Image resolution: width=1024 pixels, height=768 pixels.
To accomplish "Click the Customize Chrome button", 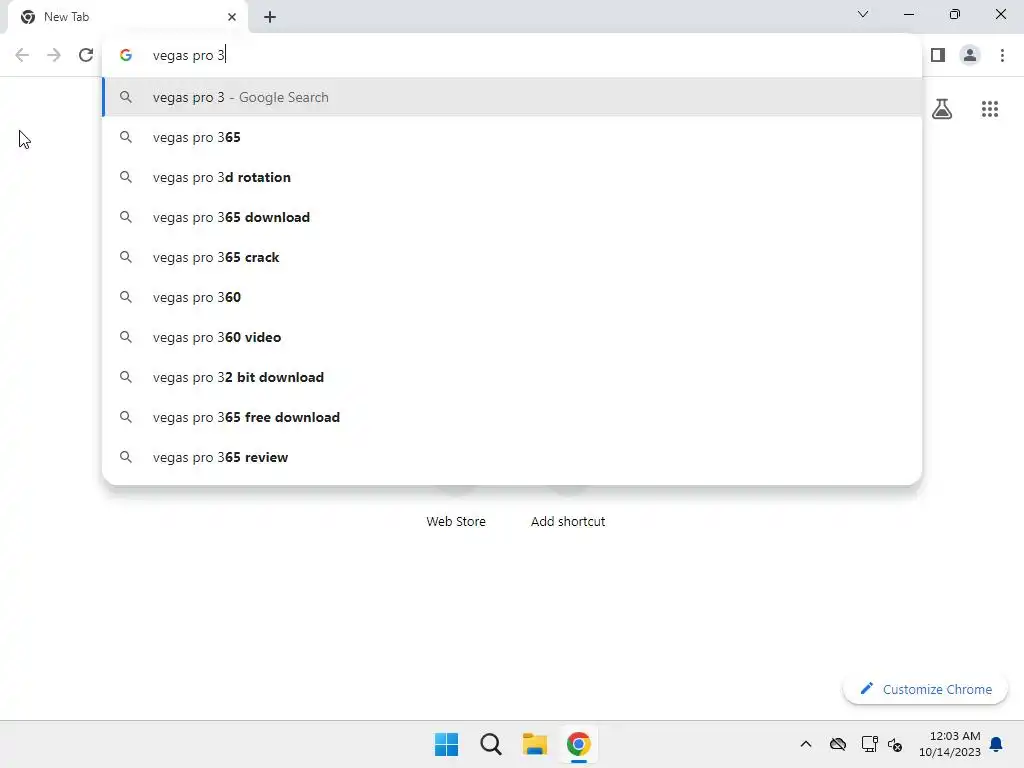I will tap(925, 689).
